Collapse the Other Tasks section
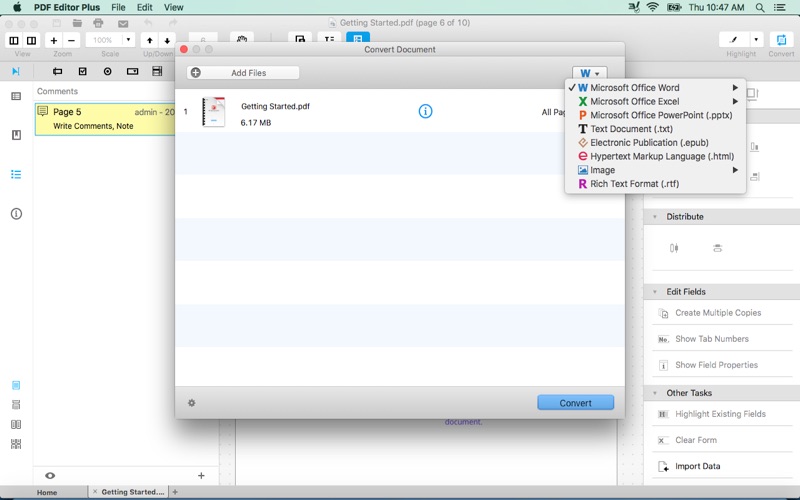800x500 pixels. click(x=655, y=393)
